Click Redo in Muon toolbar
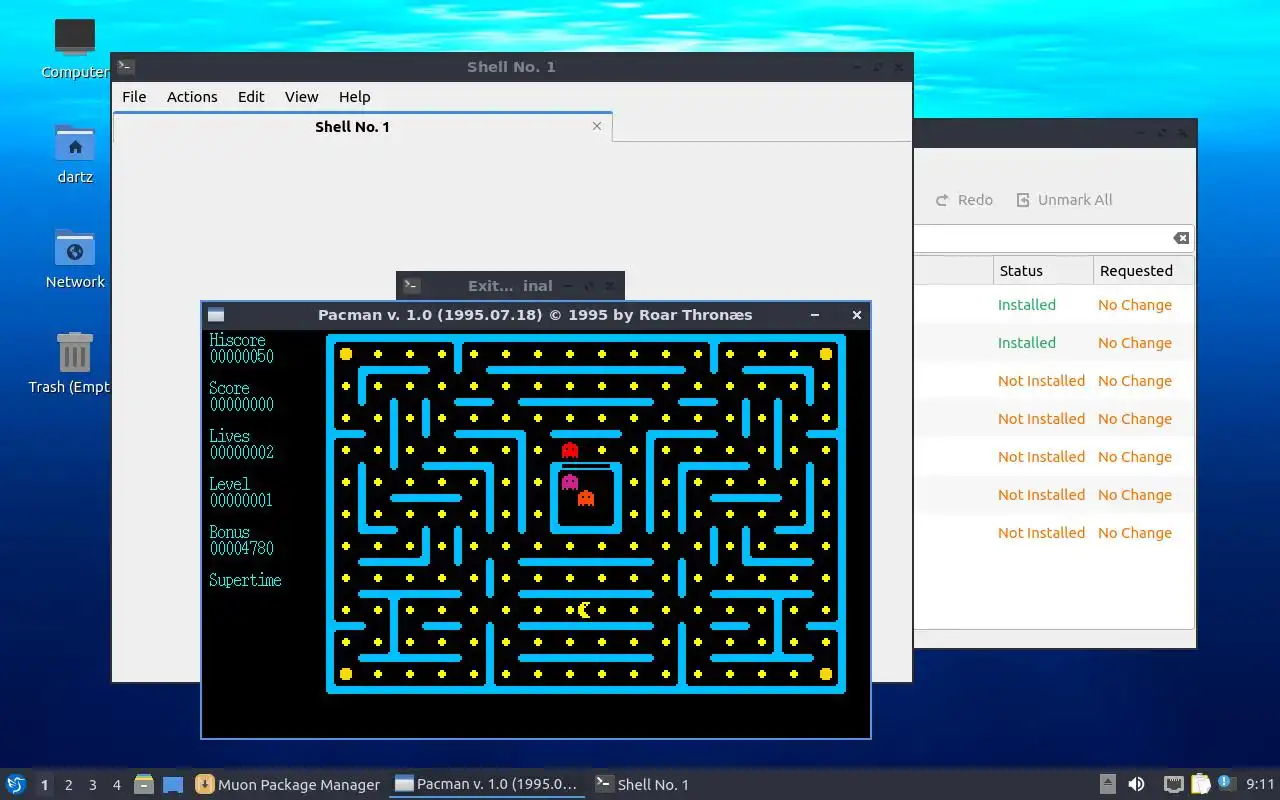Viewport: 1280px width, 800px height. tap(964, 200)
